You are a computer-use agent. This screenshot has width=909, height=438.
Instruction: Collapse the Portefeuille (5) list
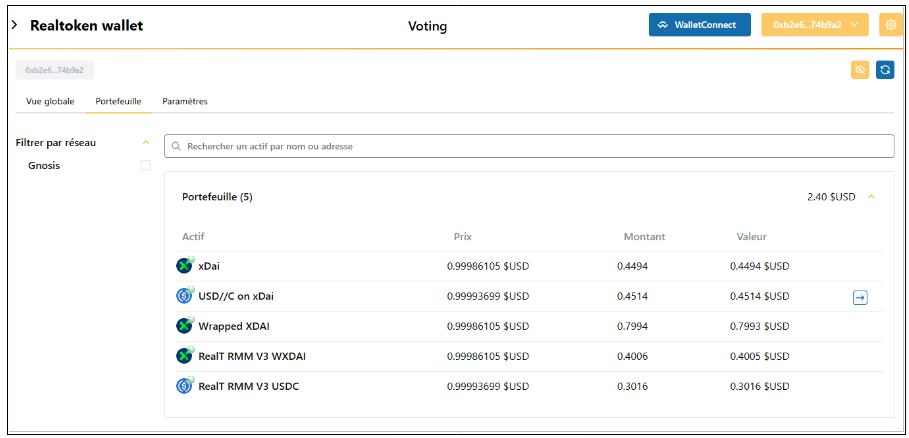pyautogui.click(x=872, y=197)
